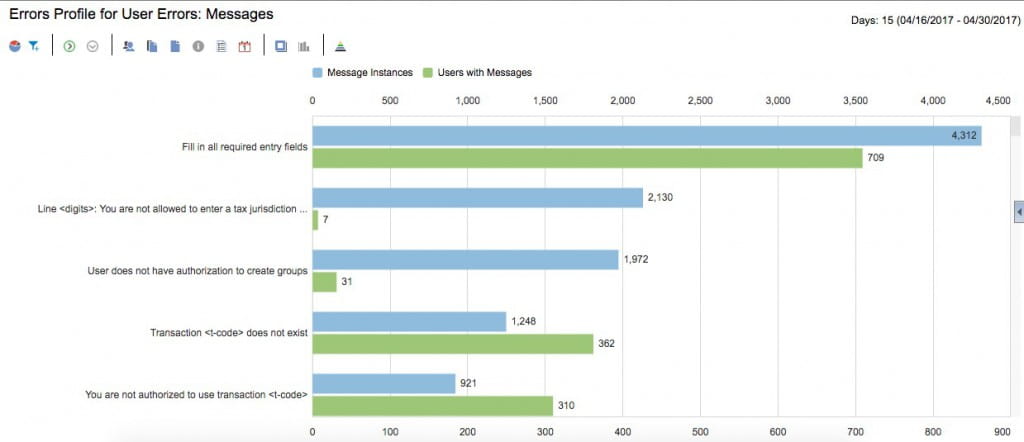Click the 4,312 Message Instances bar

[x=646, y=136]
